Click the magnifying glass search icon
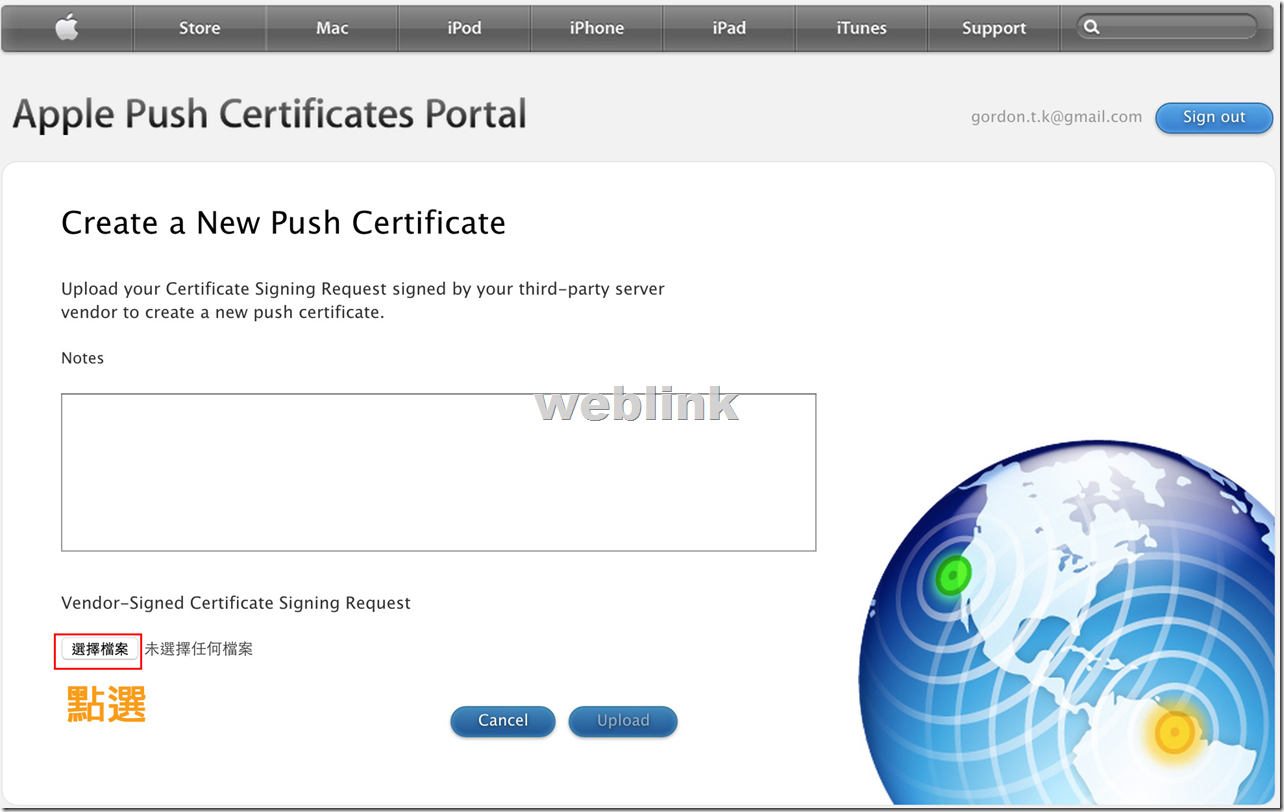1284x812 pixels. click(x=1092, y=27)
